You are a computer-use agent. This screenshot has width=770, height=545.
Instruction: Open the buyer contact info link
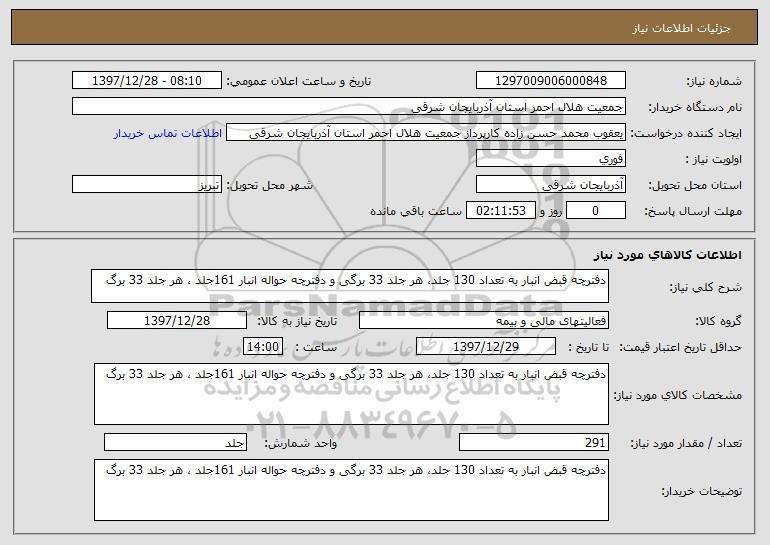click(x=168, y=133)
